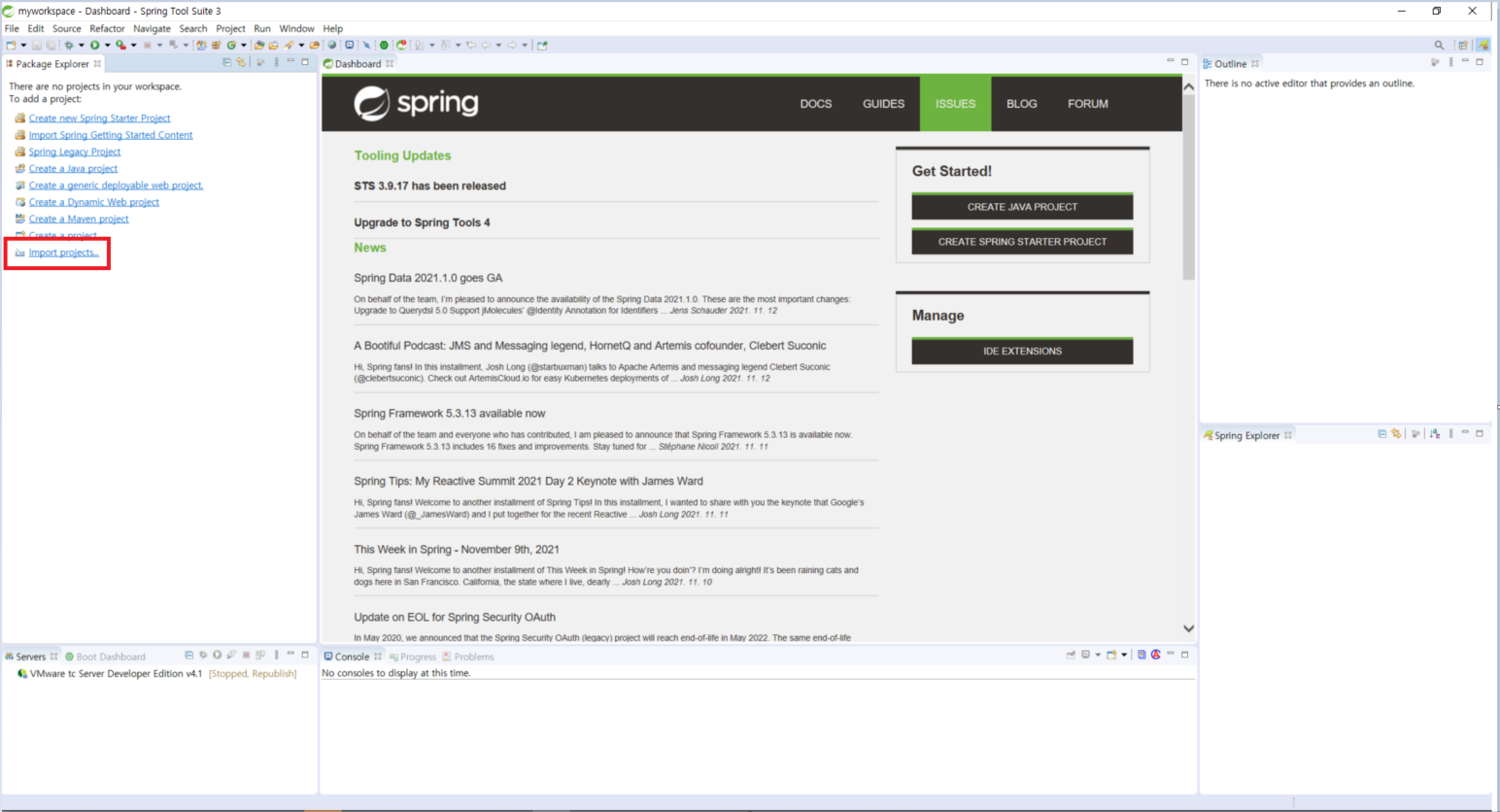Open the Navigate menu
1500x812 pixels.
click(152, 28)
